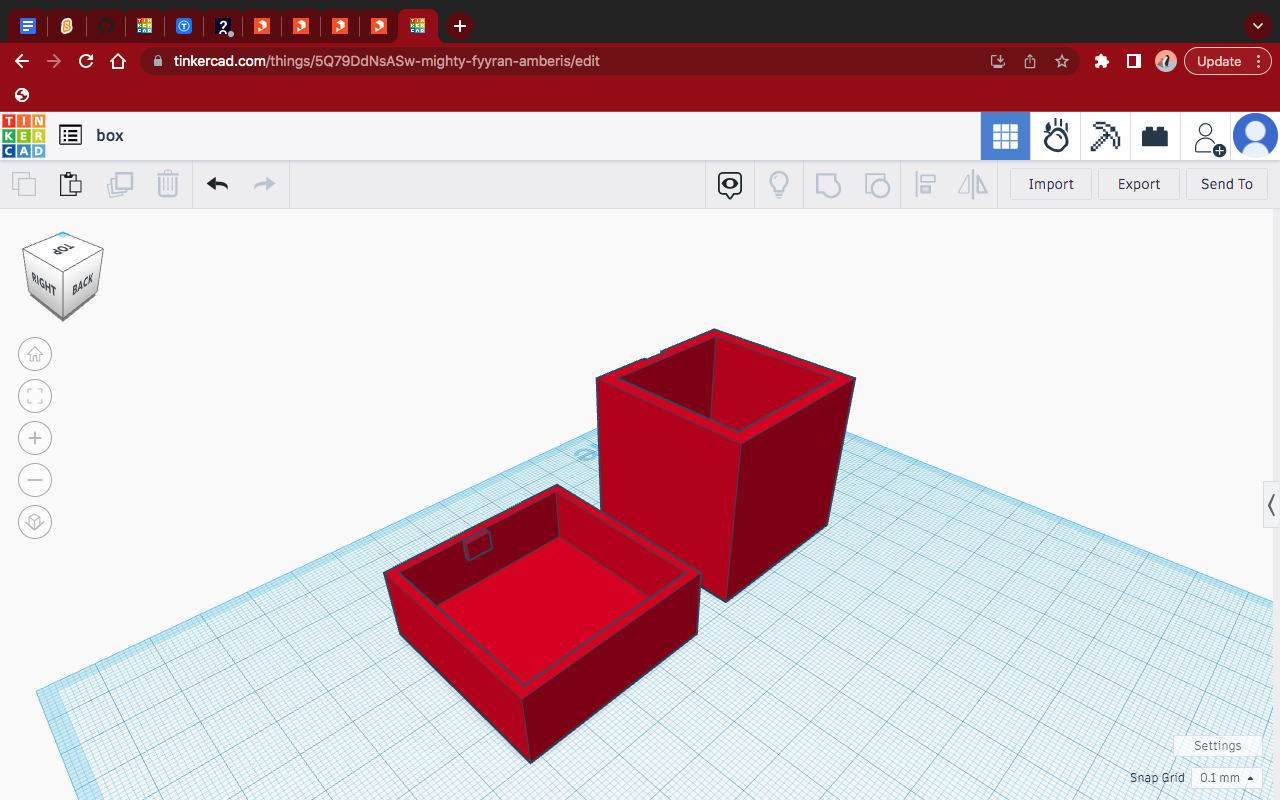1280x800 pixels.
Task: Click the TOP face of the view cube
Action: tap(64, 249)
